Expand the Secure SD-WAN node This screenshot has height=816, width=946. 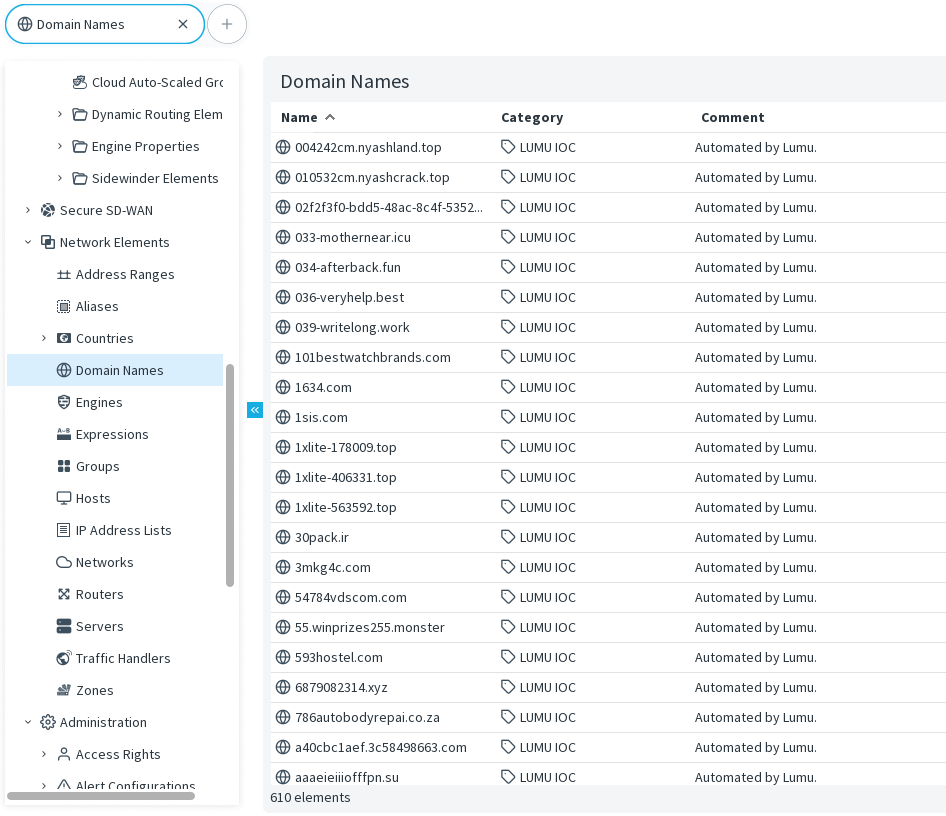click(x=28, y=210)
